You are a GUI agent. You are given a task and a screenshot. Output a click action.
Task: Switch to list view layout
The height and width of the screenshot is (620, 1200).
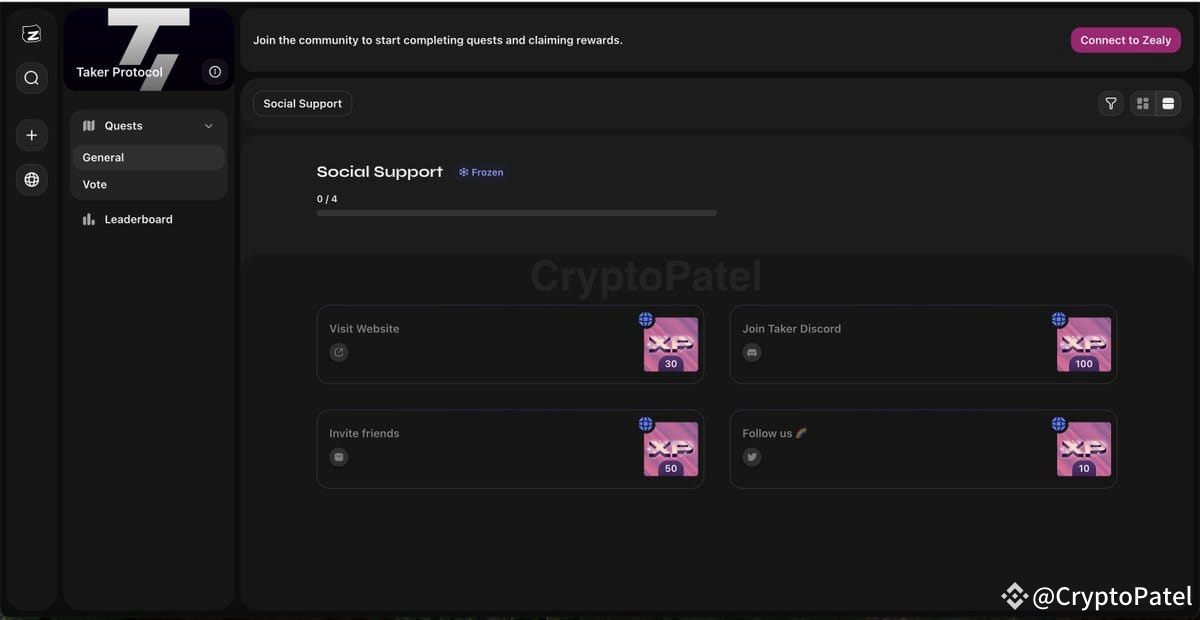point(1168,103)
